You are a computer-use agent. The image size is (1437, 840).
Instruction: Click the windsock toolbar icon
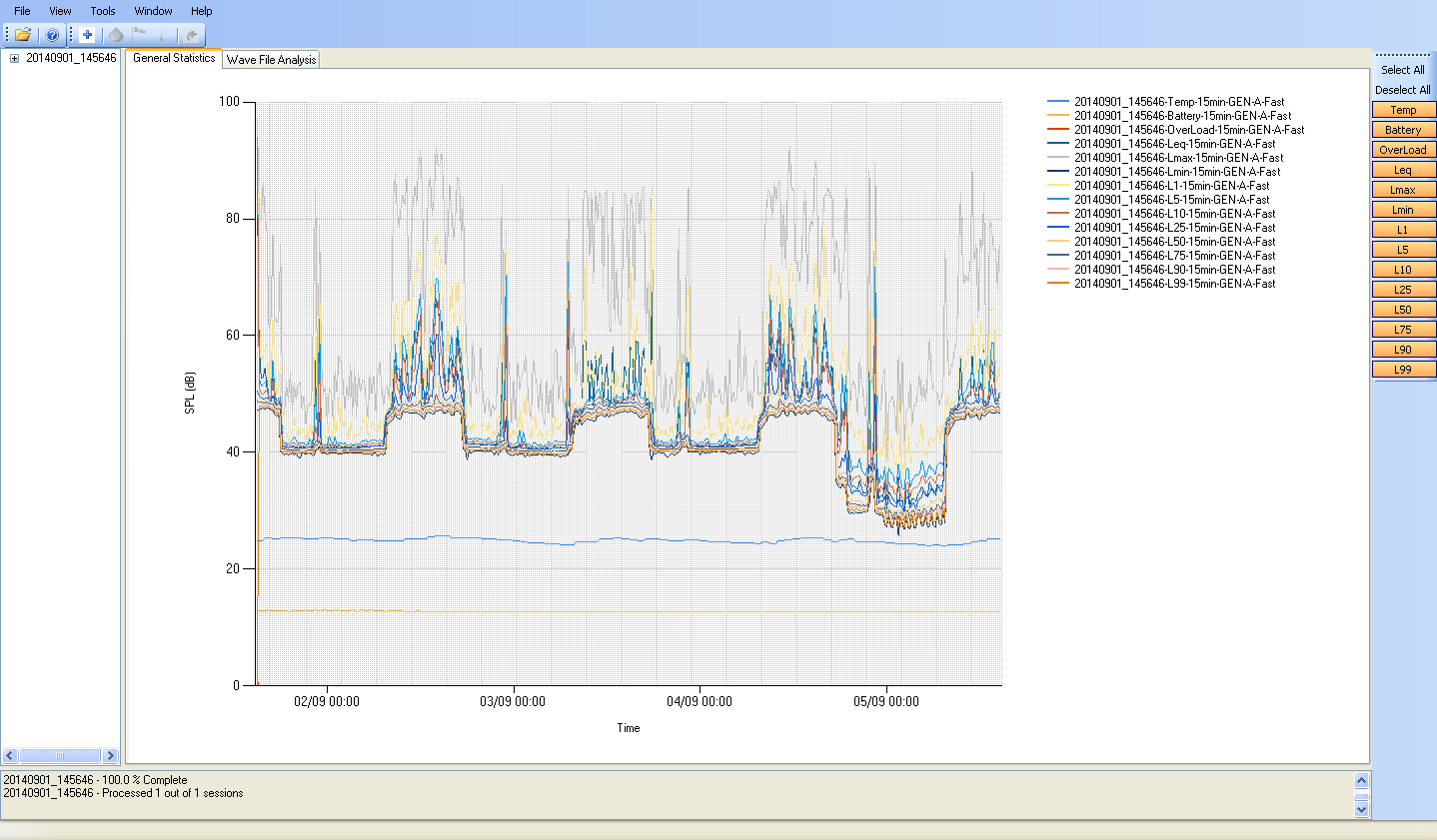click(140, 35)
